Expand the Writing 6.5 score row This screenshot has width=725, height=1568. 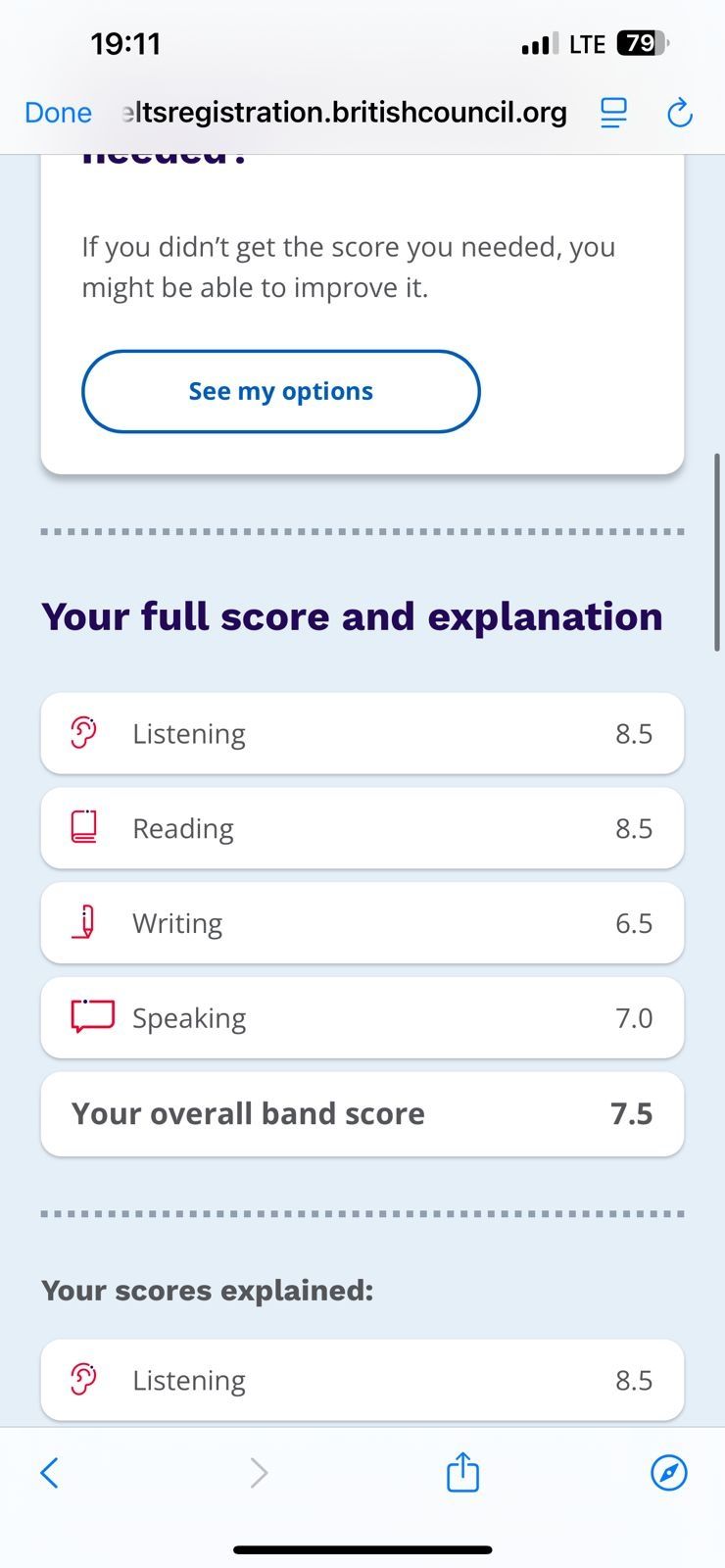(x=362, y=922)
